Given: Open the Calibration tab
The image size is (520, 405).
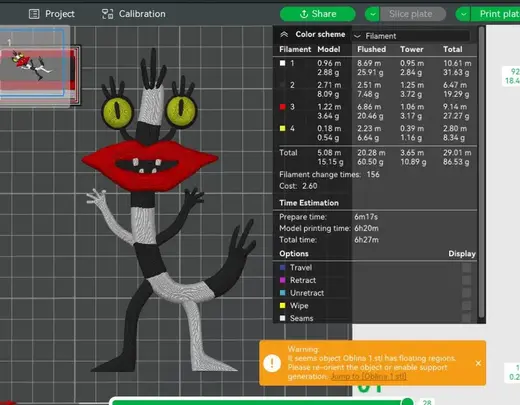Looking at the screenshot, I should tap(133, 14).
